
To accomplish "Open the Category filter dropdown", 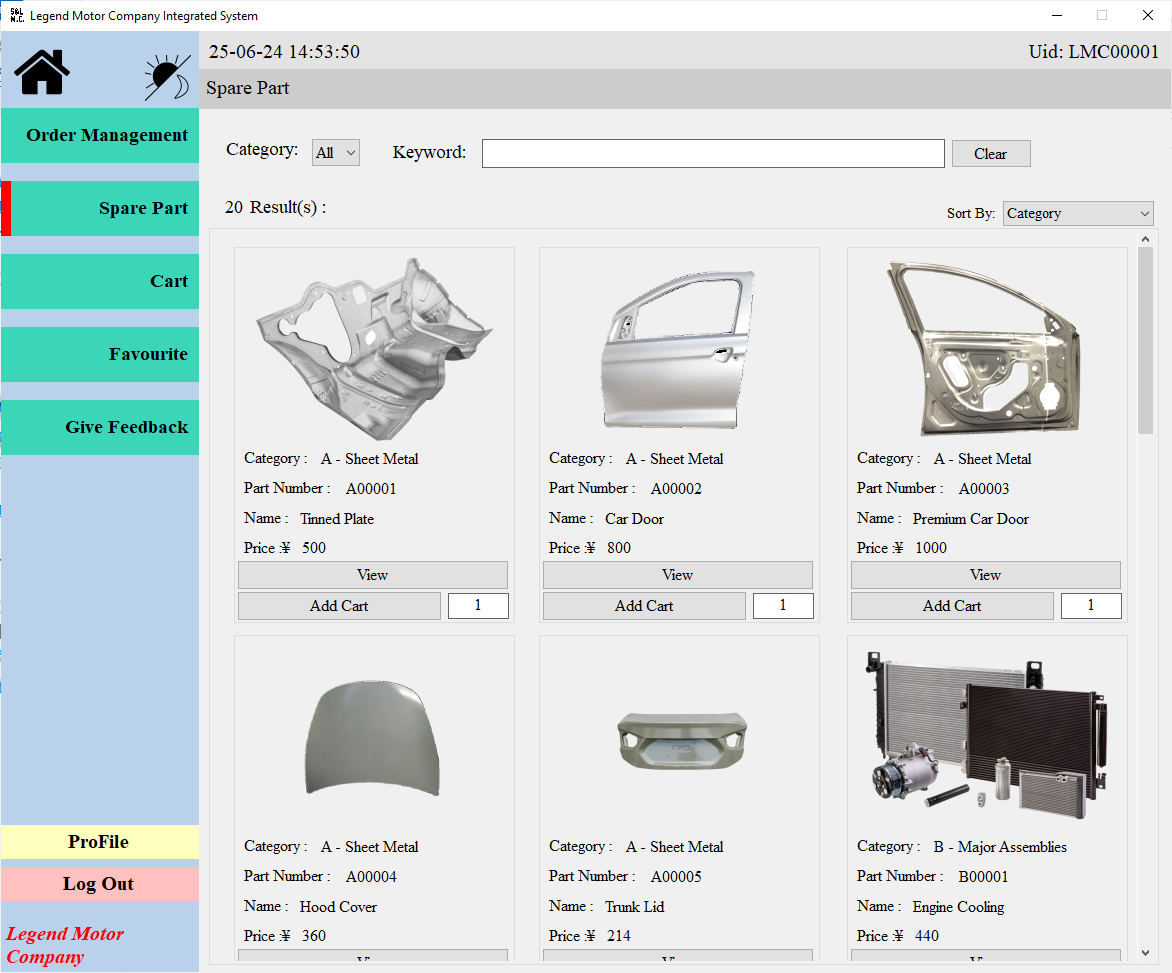I will point(335,153).
